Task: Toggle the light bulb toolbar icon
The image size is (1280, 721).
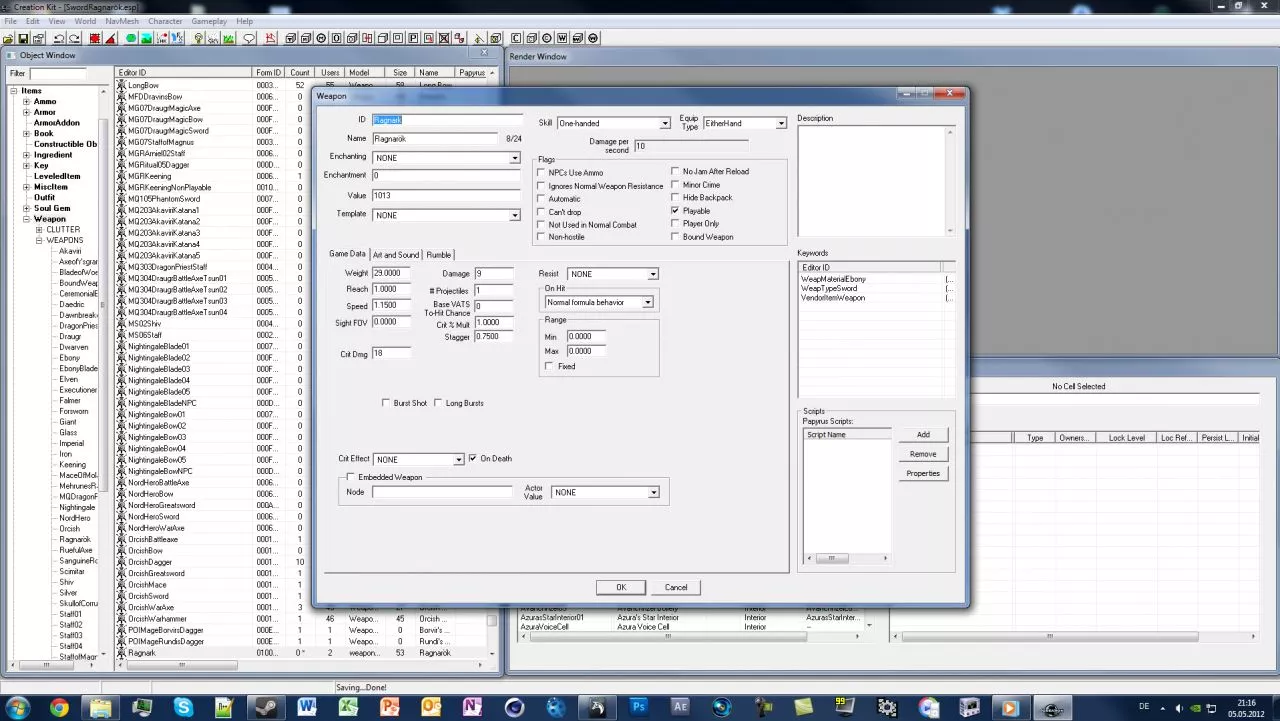Action: click(199, 38)
